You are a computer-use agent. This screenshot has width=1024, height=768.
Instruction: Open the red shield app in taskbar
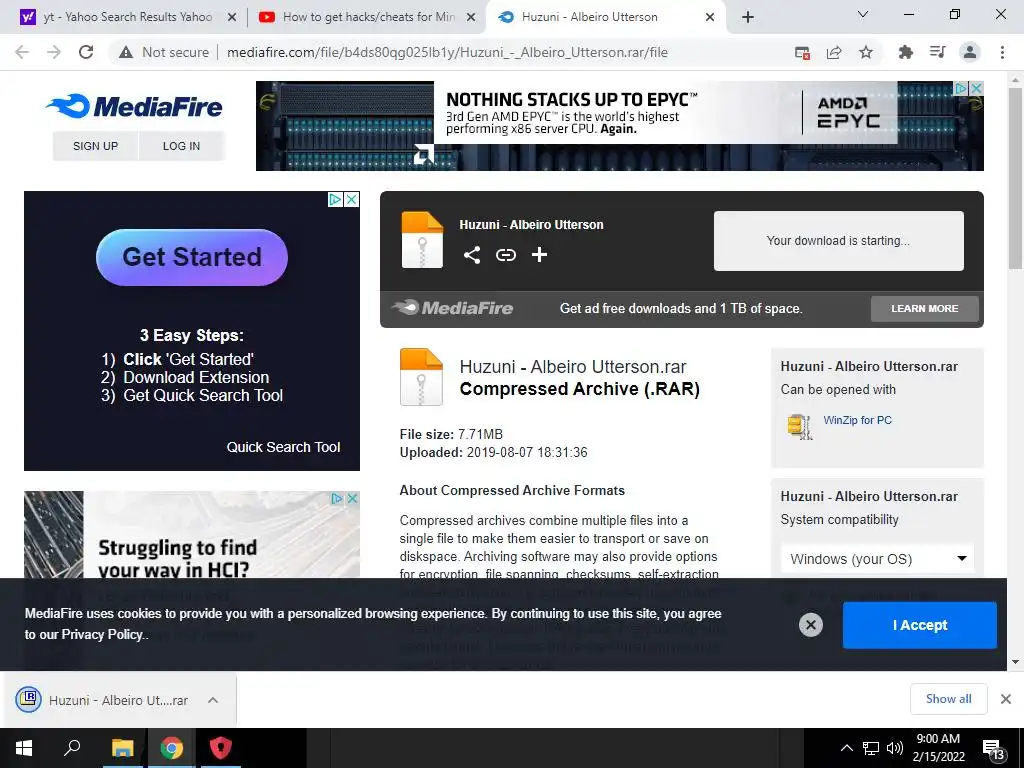tap(221, 748)
